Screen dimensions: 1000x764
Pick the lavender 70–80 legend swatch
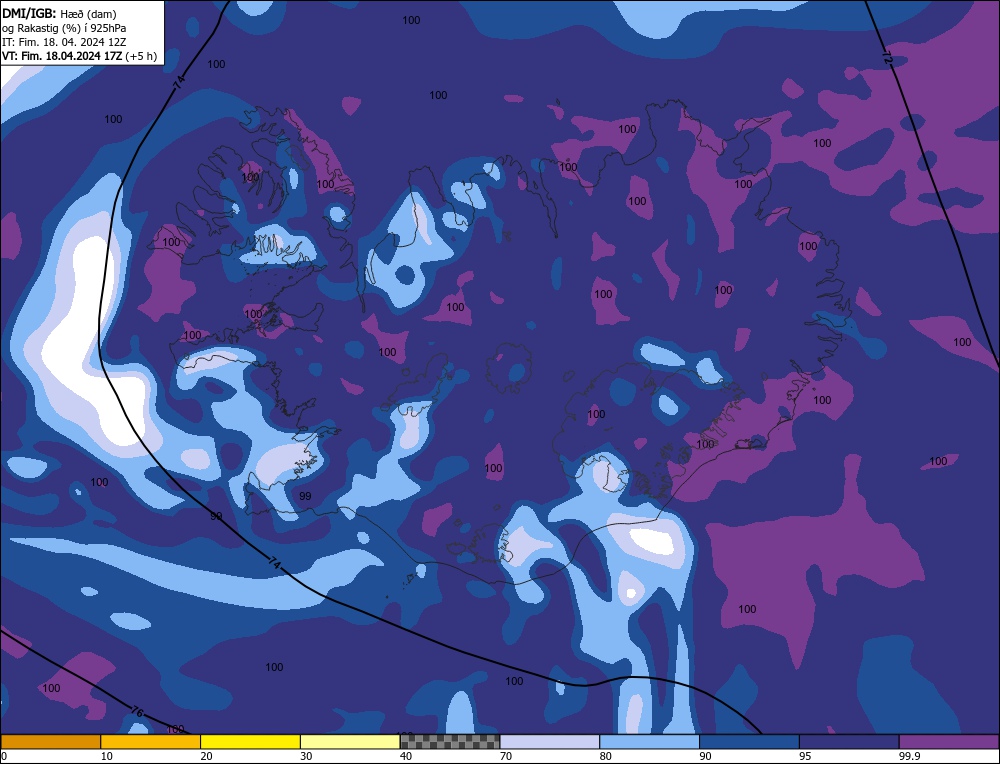(550, 741)
